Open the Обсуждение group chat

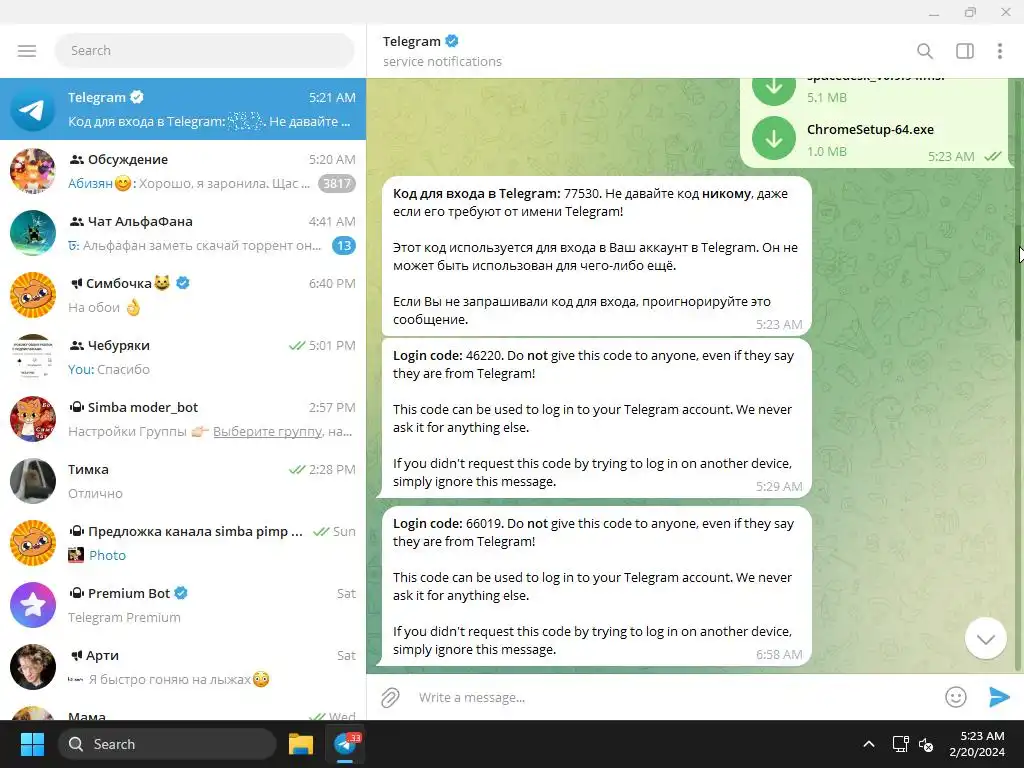pos(183,171)
